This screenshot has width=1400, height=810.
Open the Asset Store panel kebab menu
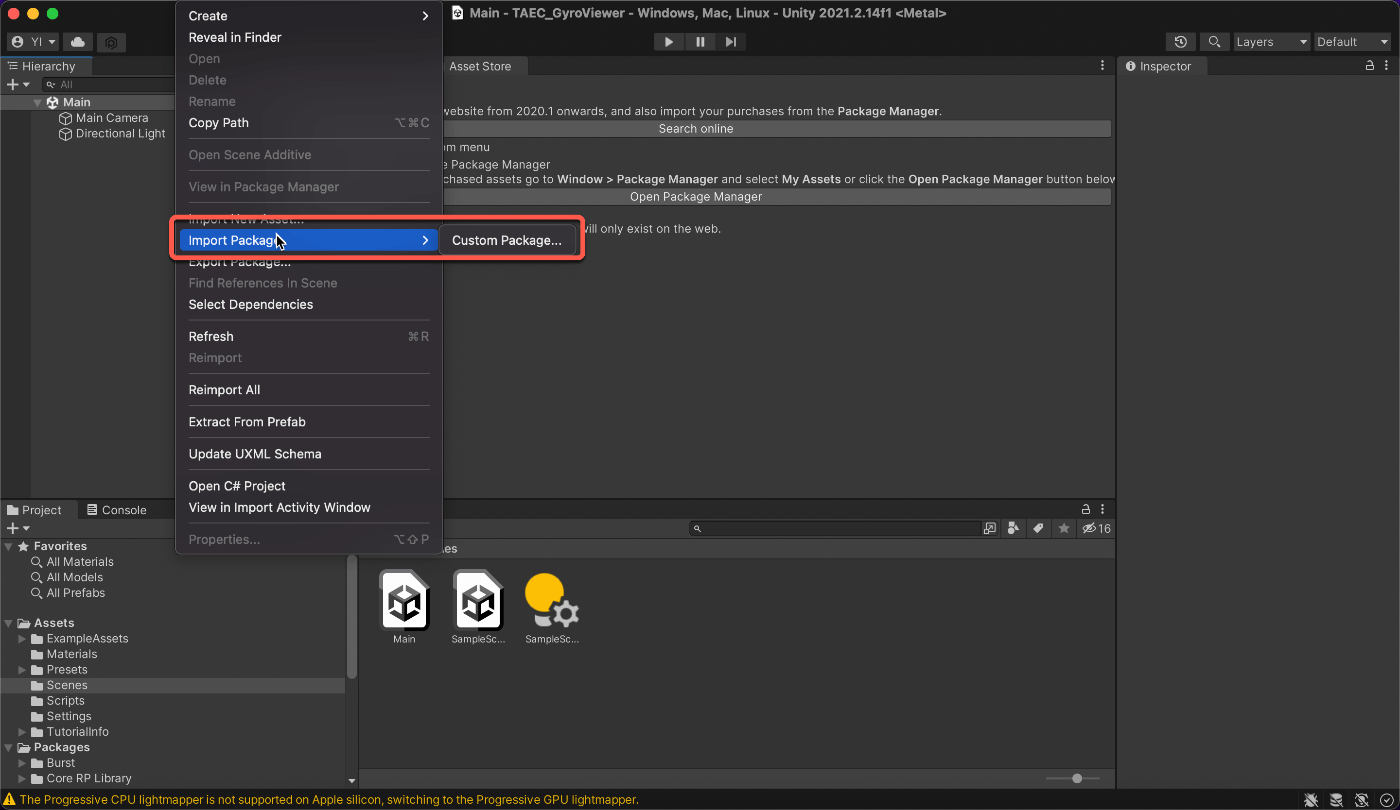click(1103, 66)
